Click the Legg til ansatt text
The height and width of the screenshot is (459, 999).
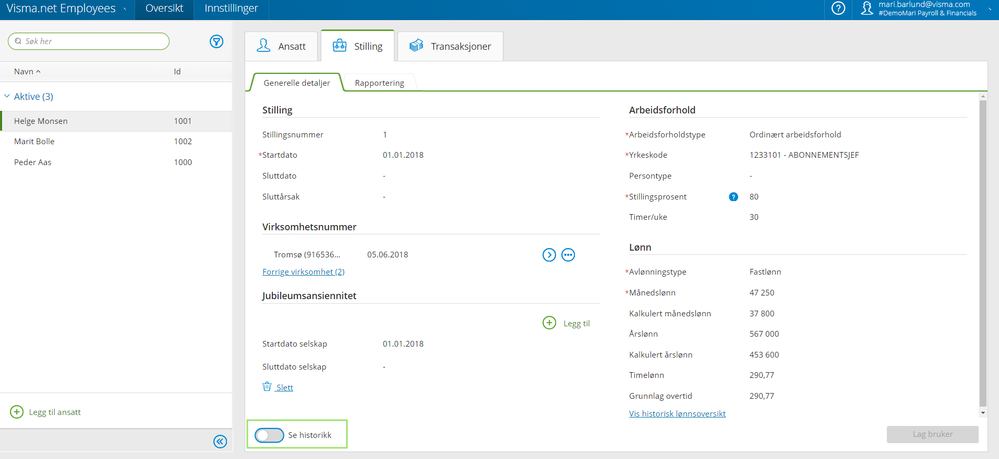(x=55, y=412)
